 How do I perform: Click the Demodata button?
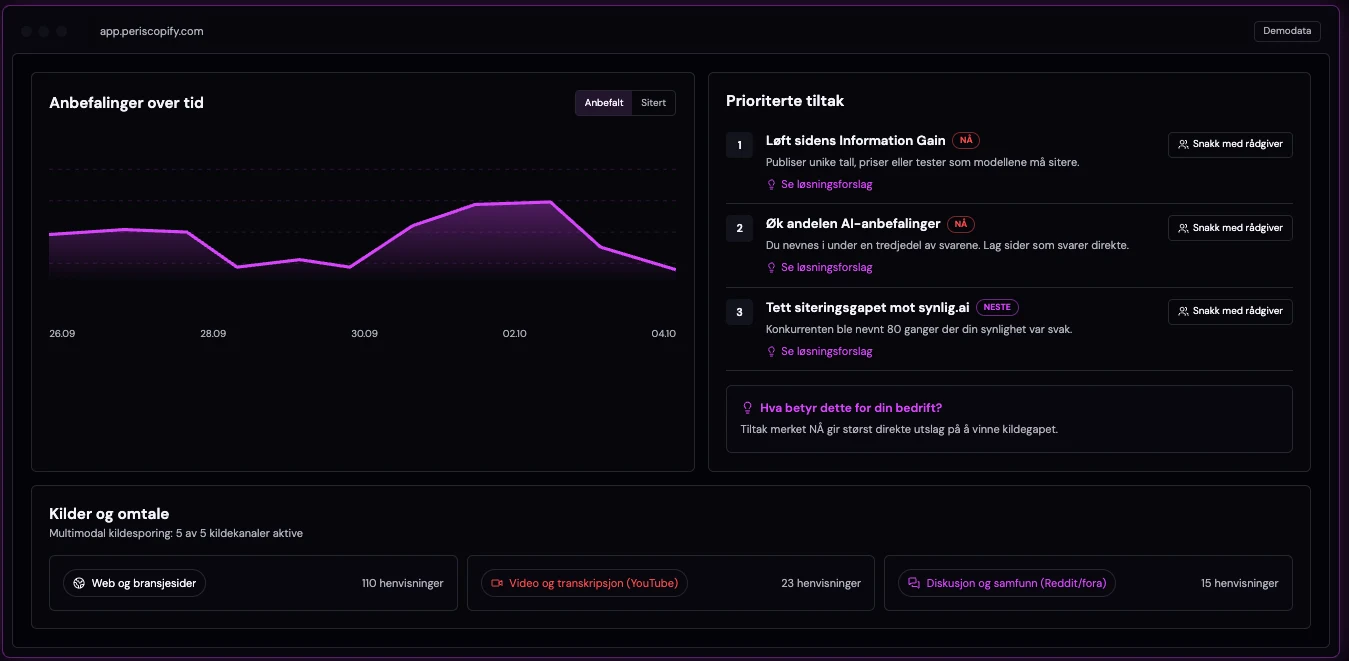click(x=1287, y=31)
